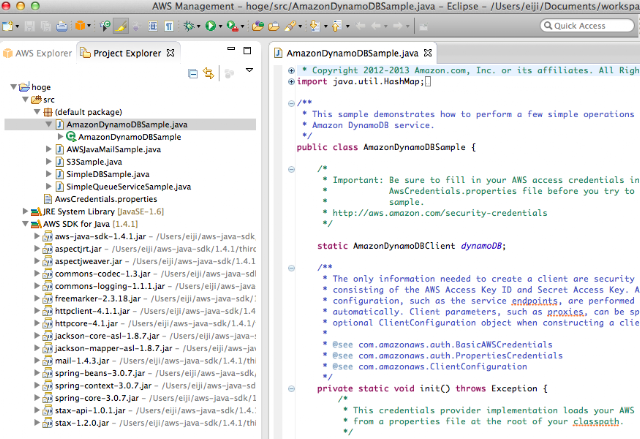Open the Debug dropdown arrow
640x439 pixels.
[x=198, y=27]
